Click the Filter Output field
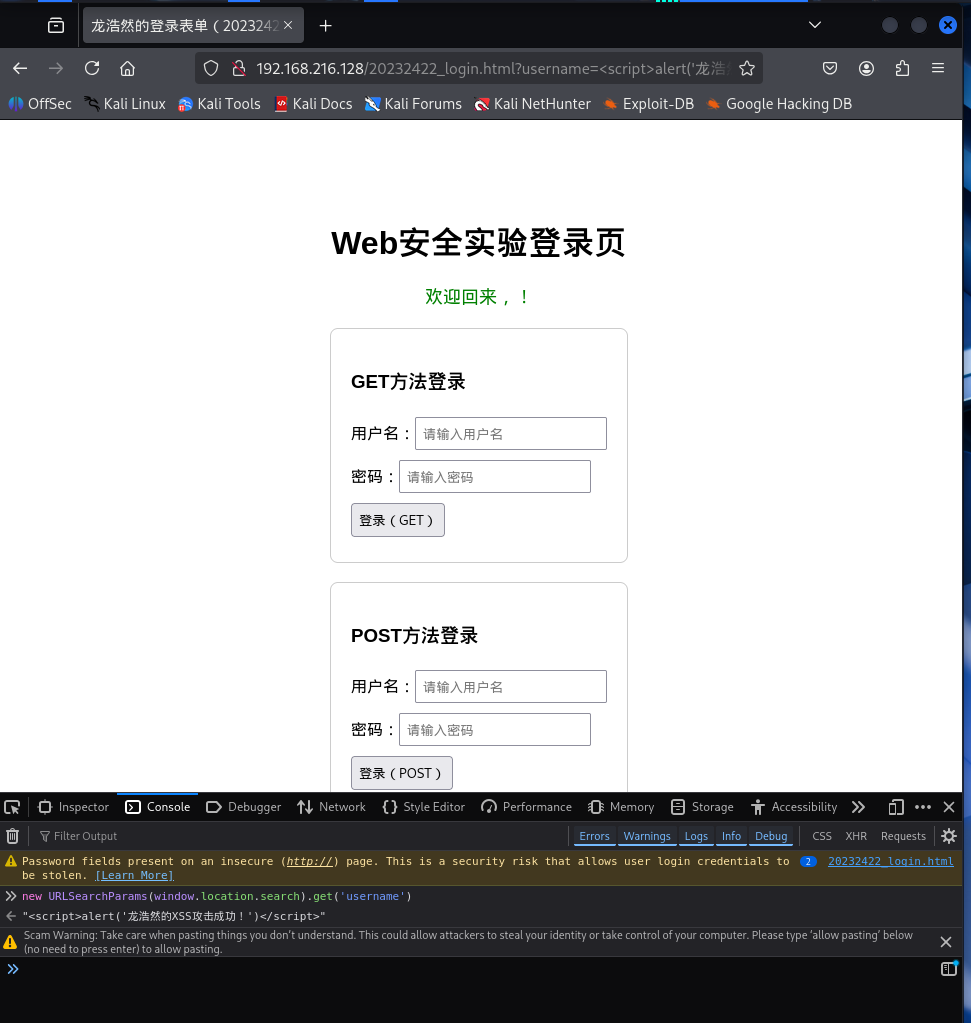The image size is (971, 1023). click(x=300, y=836)
